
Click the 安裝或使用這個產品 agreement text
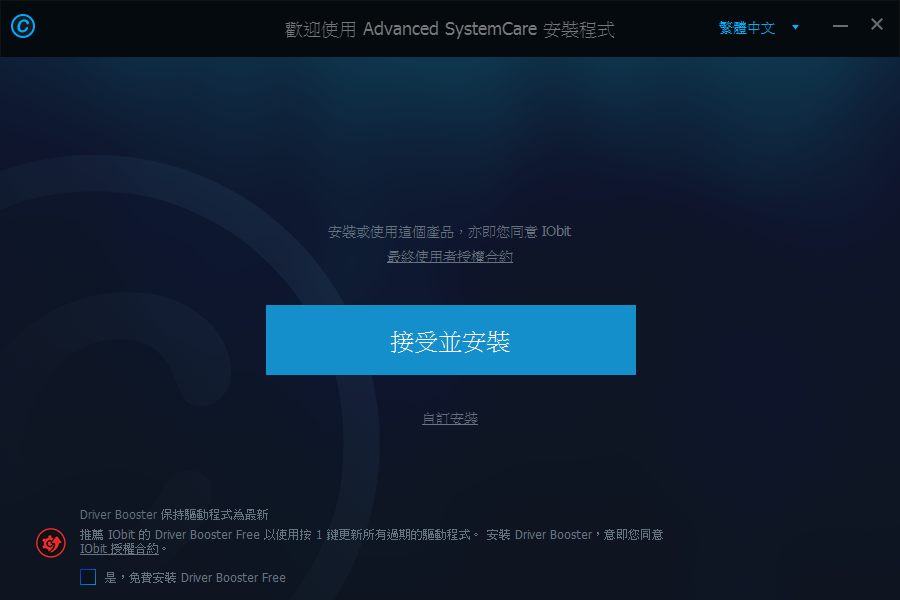449,231
